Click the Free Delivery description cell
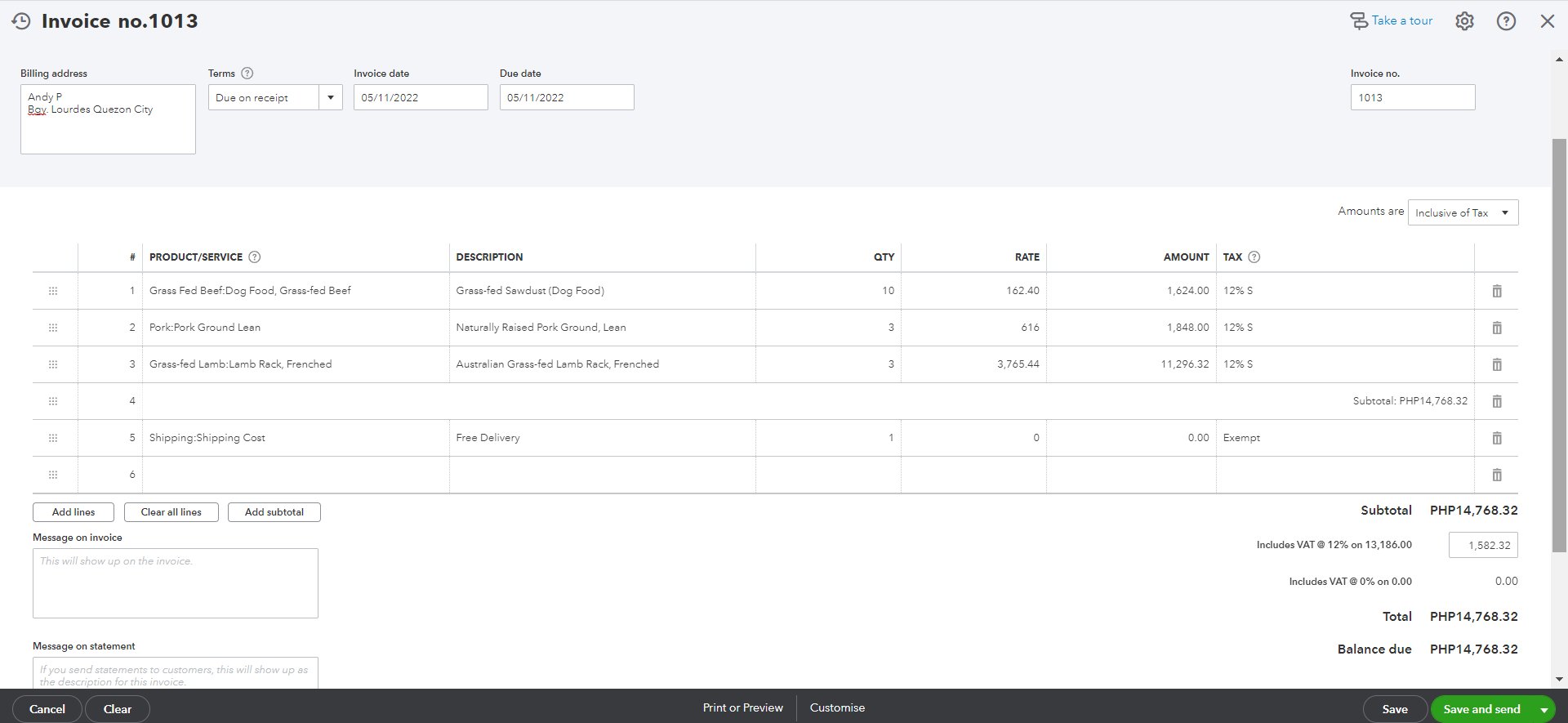 point(603,438)
